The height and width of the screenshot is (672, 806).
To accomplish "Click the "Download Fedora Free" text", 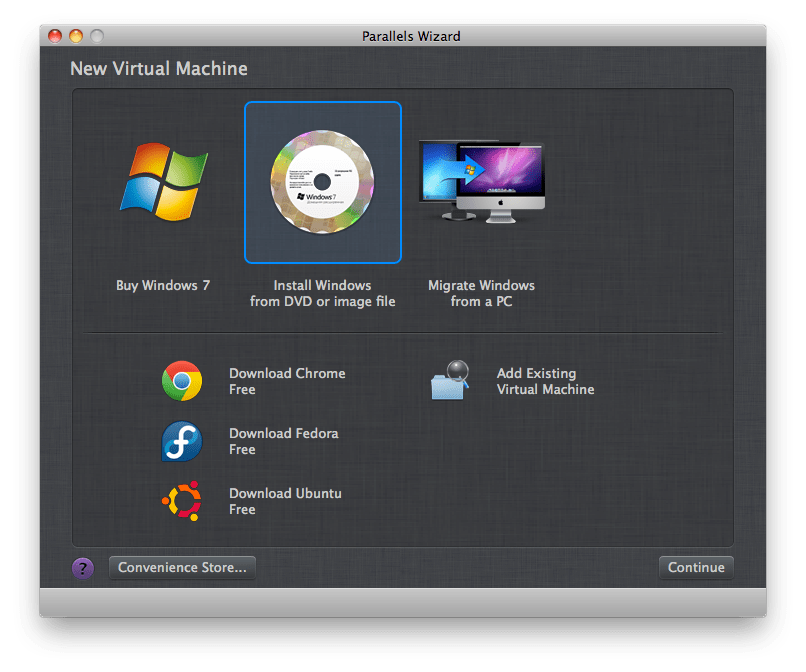I will [x=283, y=441].
